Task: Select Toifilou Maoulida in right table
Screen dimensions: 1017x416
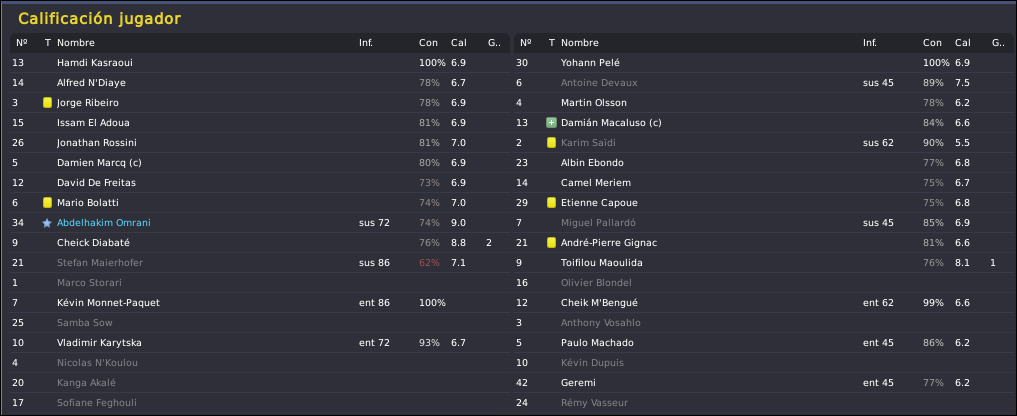Action: (x=761, y=263)
